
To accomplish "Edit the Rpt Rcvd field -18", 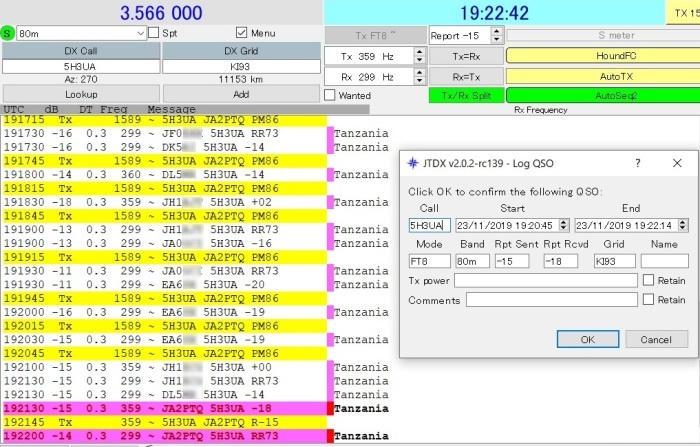I will (x=560, y=261).
